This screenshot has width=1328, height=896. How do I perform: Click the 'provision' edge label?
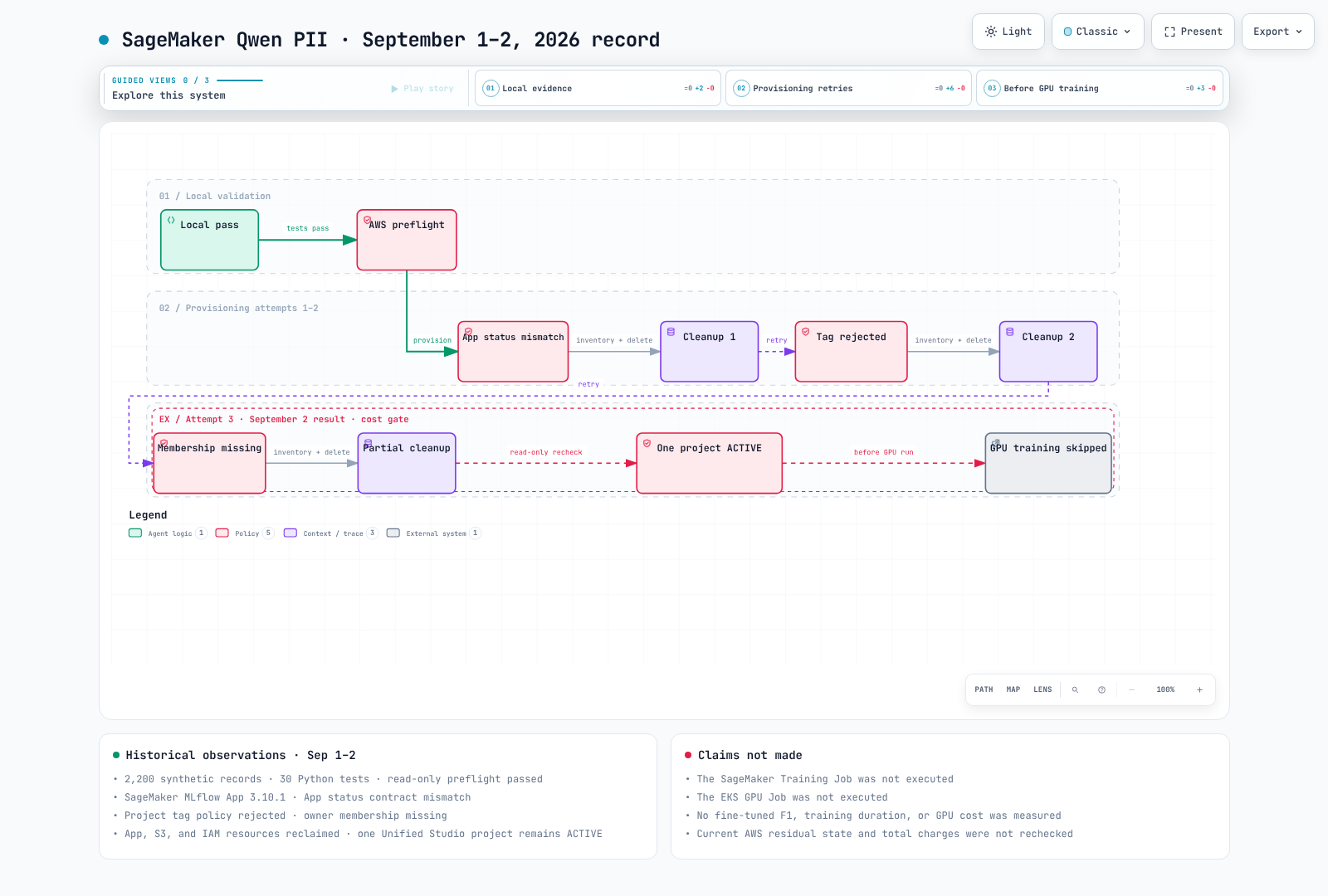[x=432, y=340]
